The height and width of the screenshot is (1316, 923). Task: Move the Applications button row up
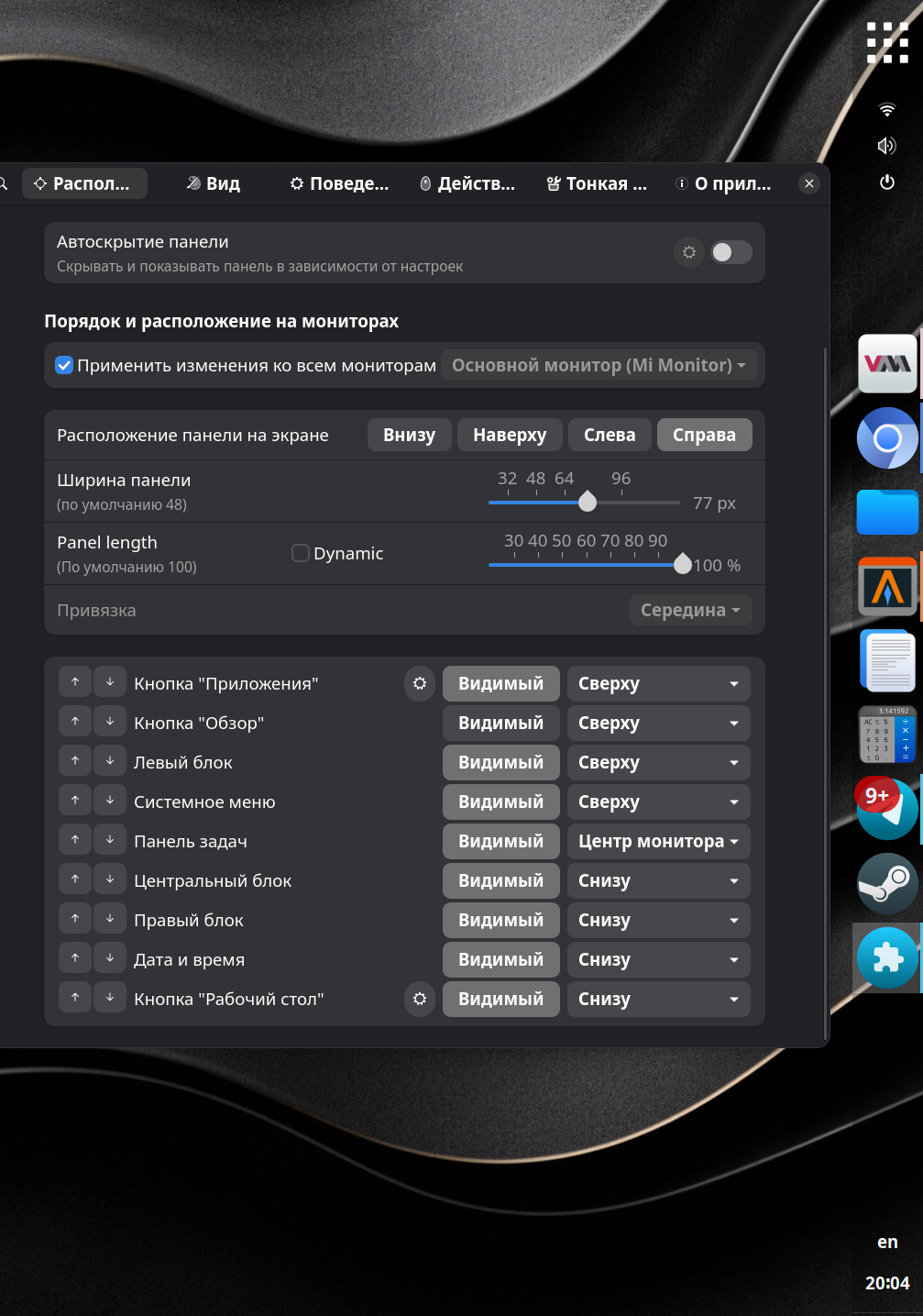click(x=75, y=682)
